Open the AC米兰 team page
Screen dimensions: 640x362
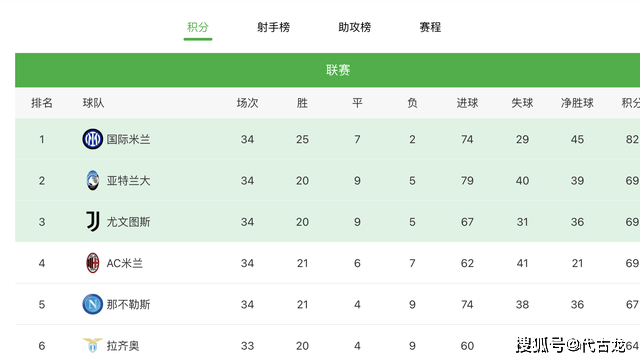124,263
